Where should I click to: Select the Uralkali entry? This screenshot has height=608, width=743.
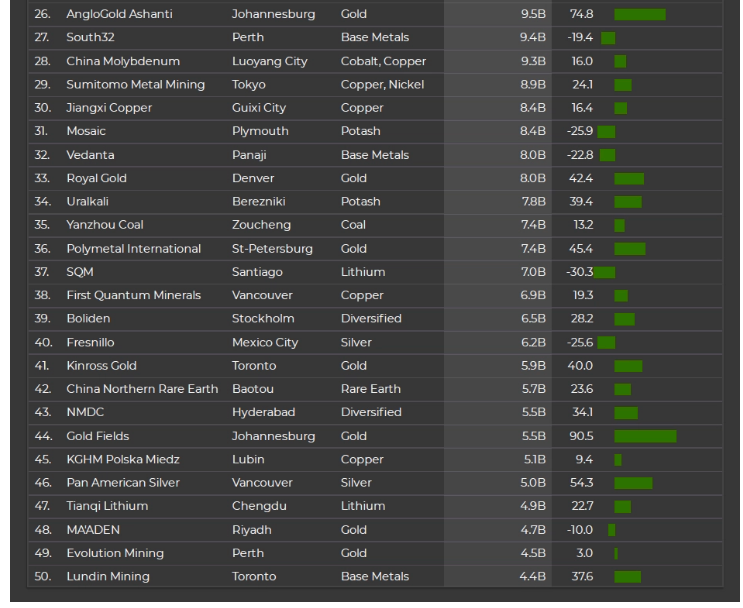(87, 201)
